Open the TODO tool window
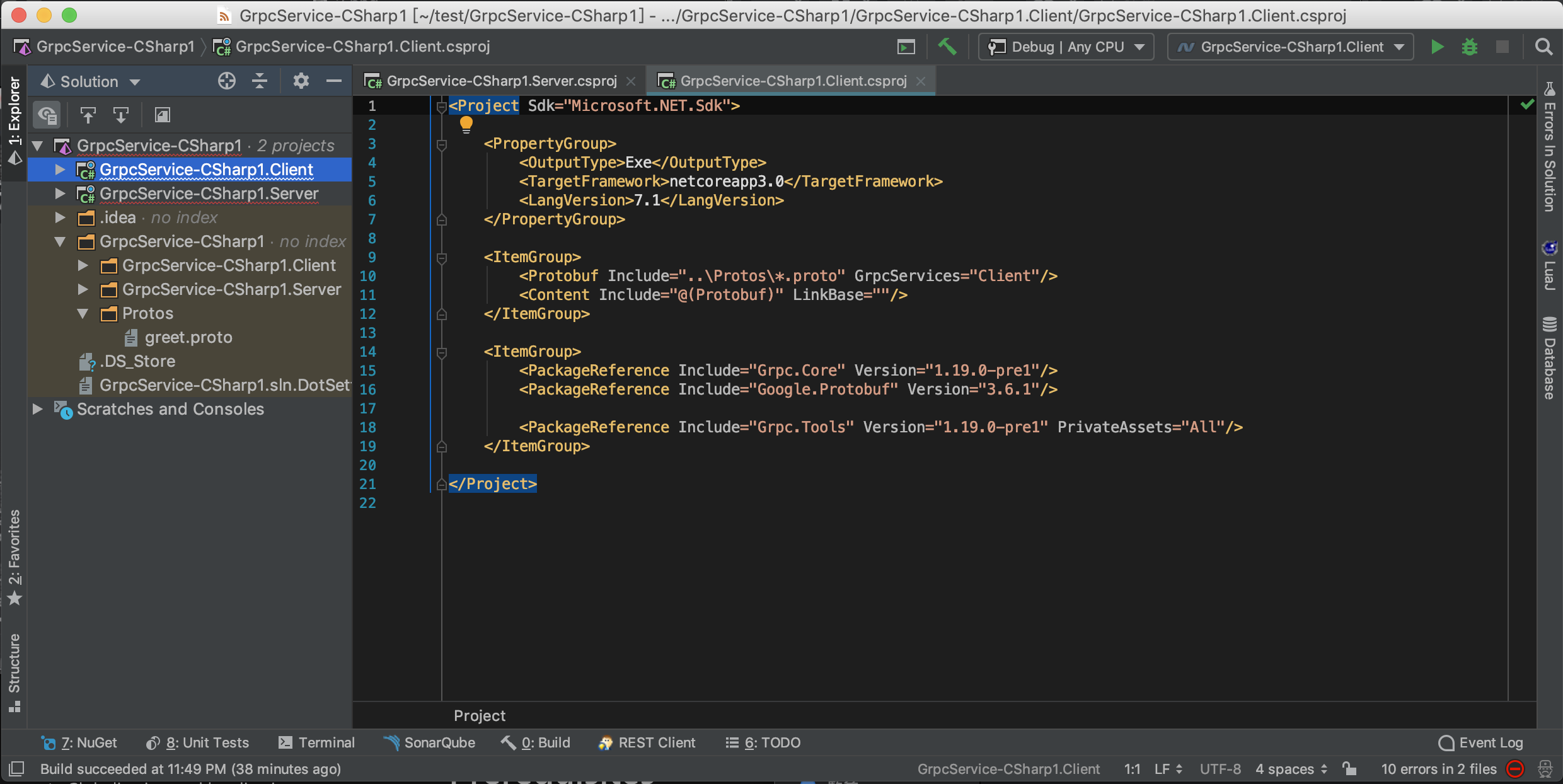 click(x=763, y=742)
